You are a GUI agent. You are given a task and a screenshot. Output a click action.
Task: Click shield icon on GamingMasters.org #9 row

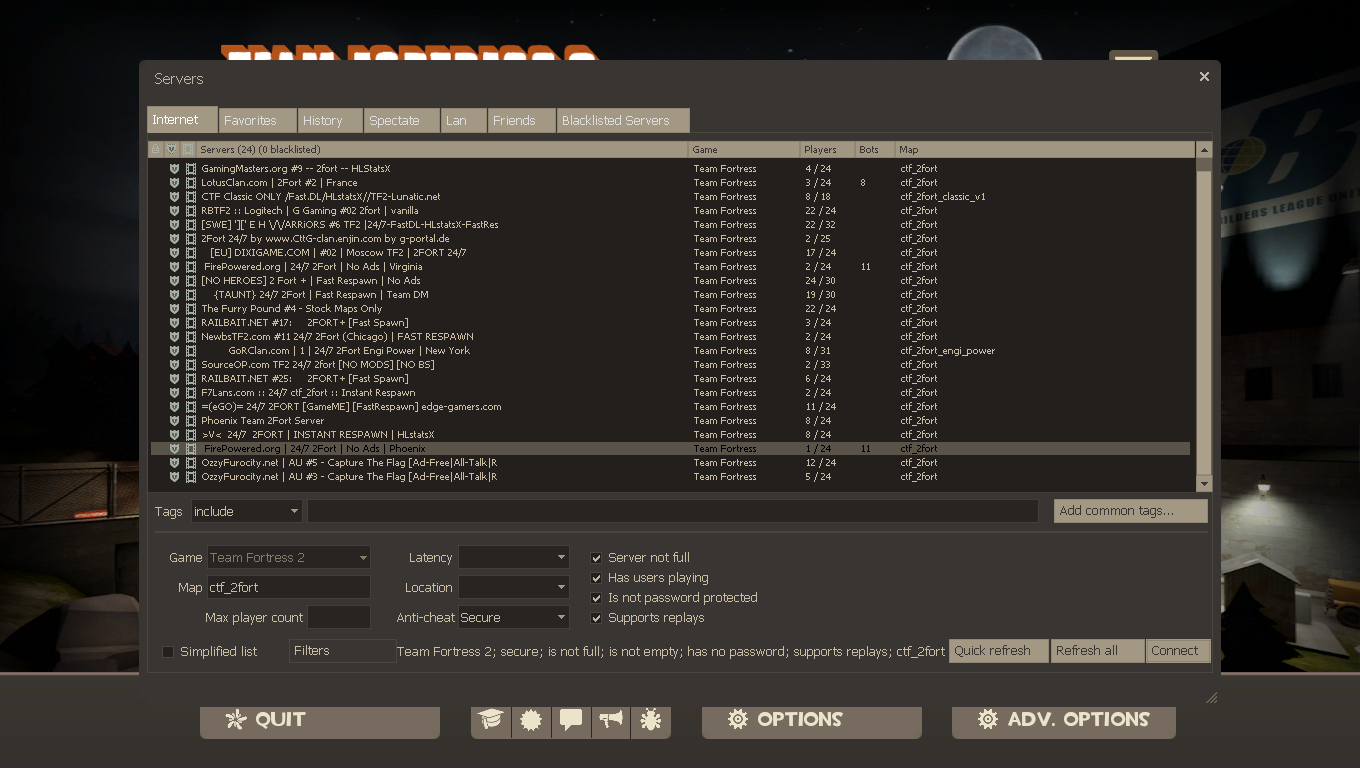click(x=174, y=169)
